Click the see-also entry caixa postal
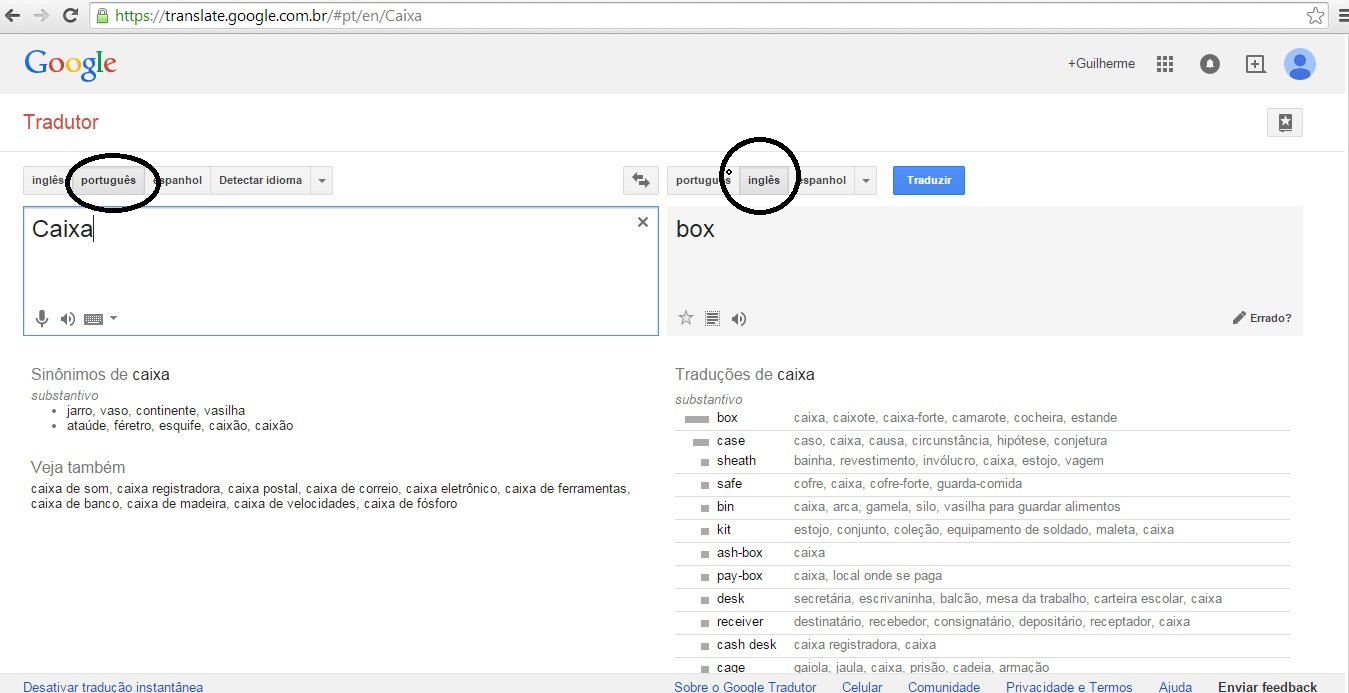Image resolution: width=1349 pixels, height=693 pixels. tap(263, 488)
